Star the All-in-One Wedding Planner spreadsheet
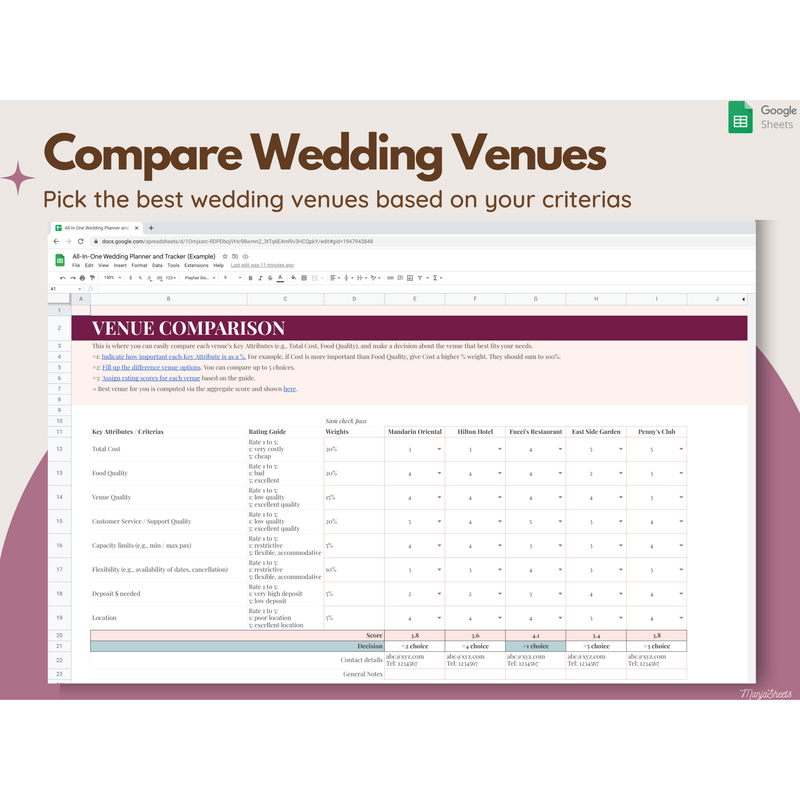Viewport: 800px width, 800px height. (223, 257)
